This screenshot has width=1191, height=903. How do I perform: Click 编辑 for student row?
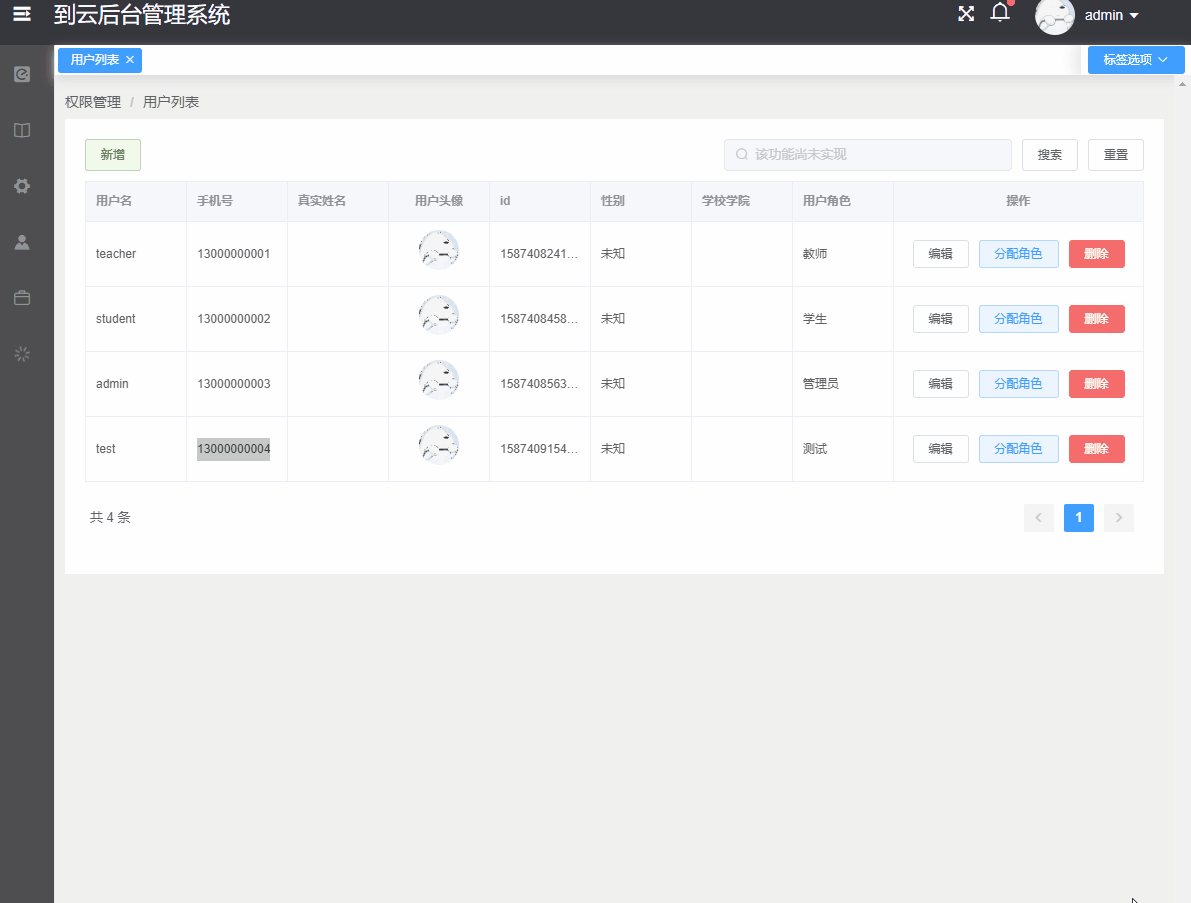pos(940,319)
